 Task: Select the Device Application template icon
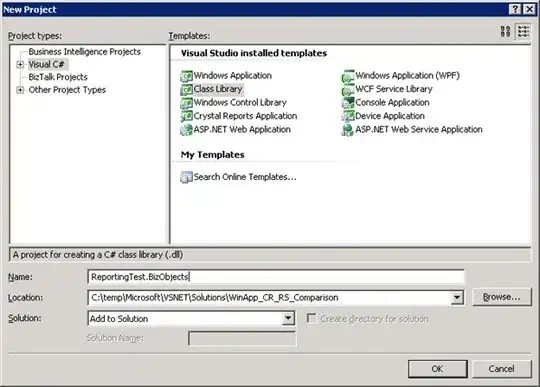pyautogui.click(x=348, y=116)
